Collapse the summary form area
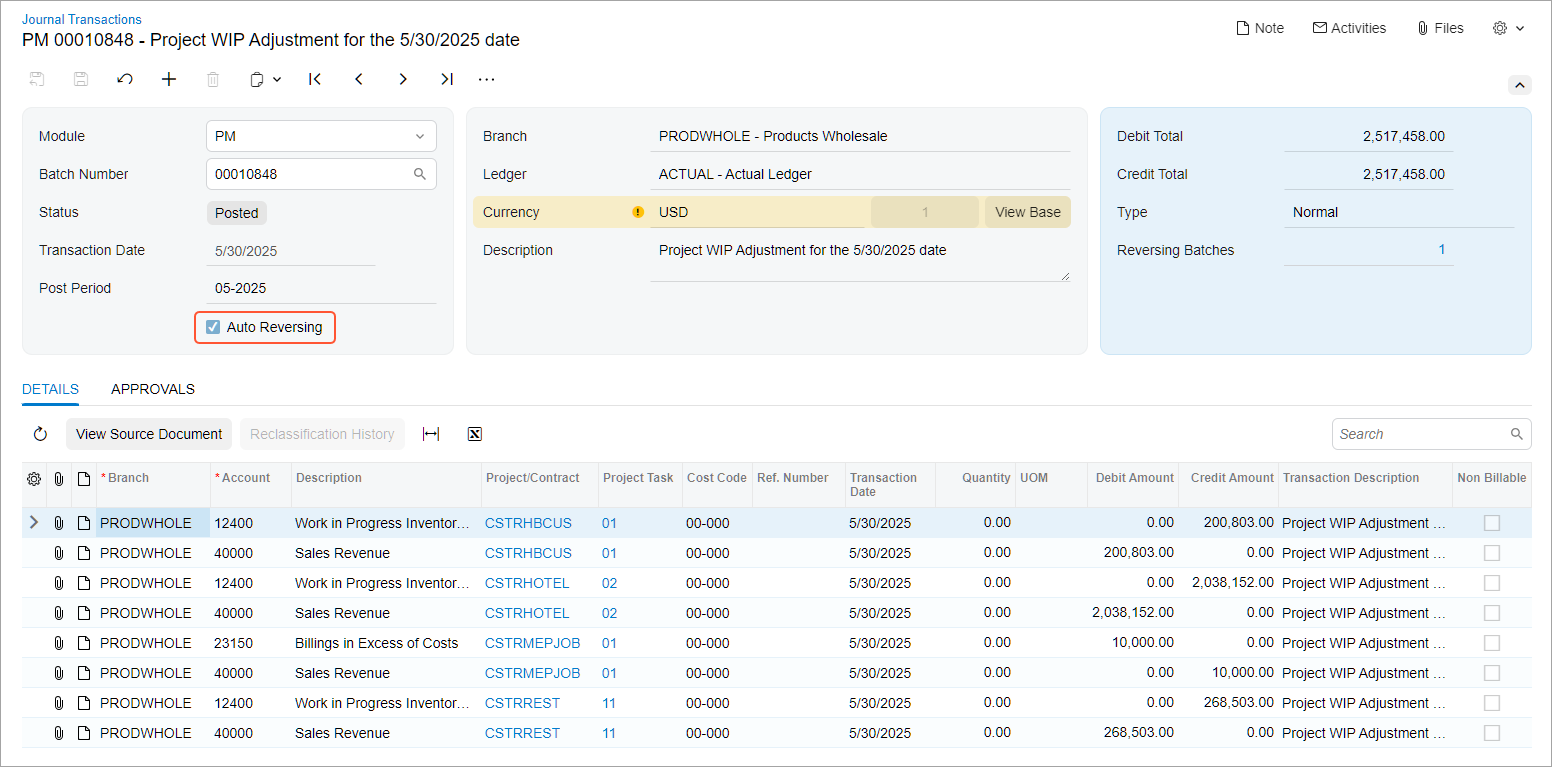The image size is (1552, 767). coord(1519,85)
